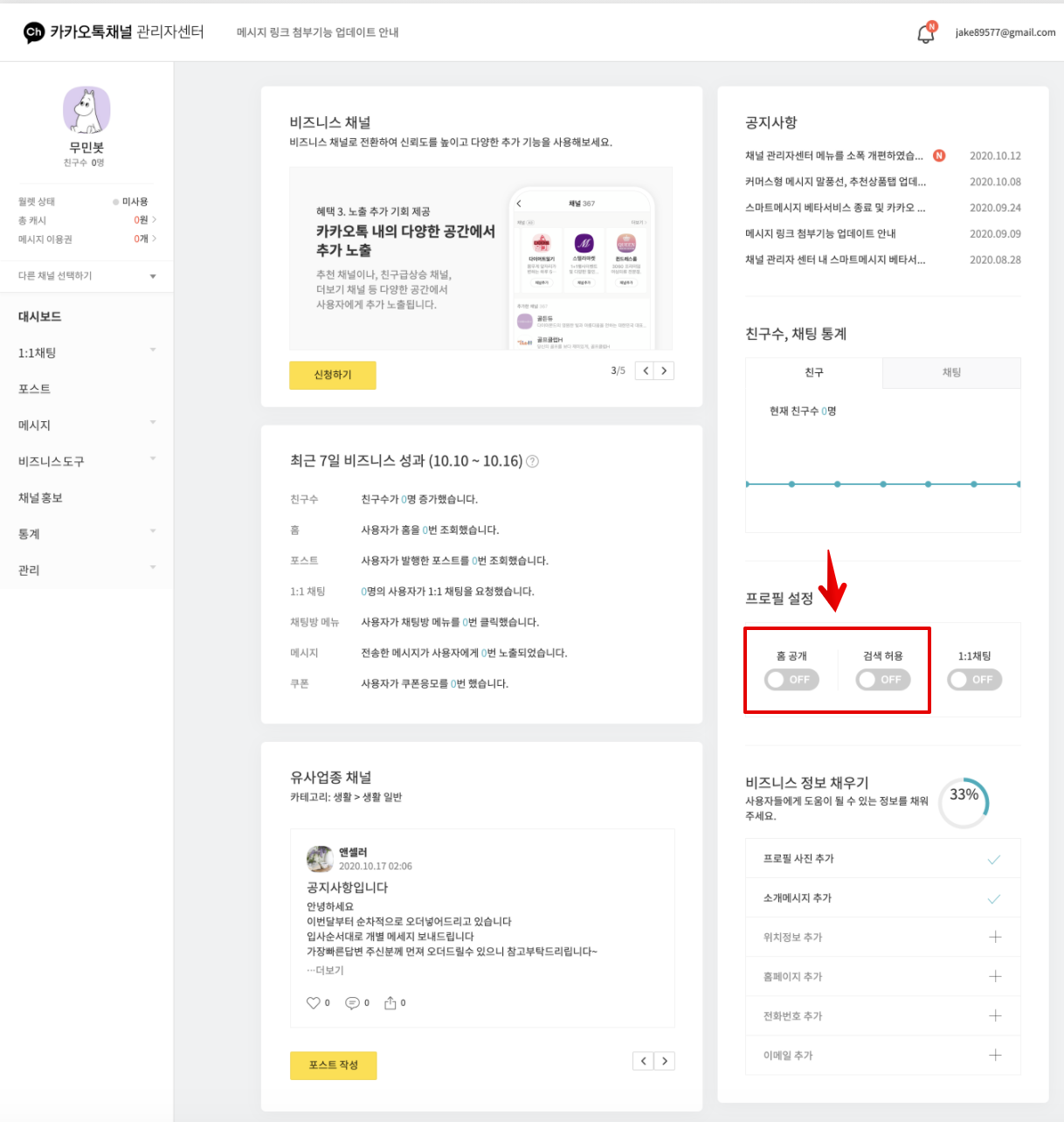The height and width of the screenshot is (1122, 1064).
Task: Click the comment bubble icon on post
Action: [x=352, y=1002]
